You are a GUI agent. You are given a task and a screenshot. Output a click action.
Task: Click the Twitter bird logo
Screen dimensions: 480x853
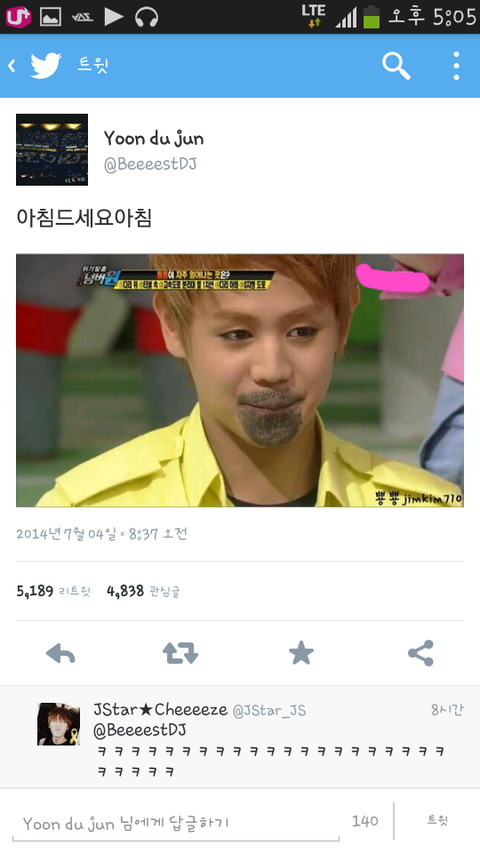pos(46,66)
